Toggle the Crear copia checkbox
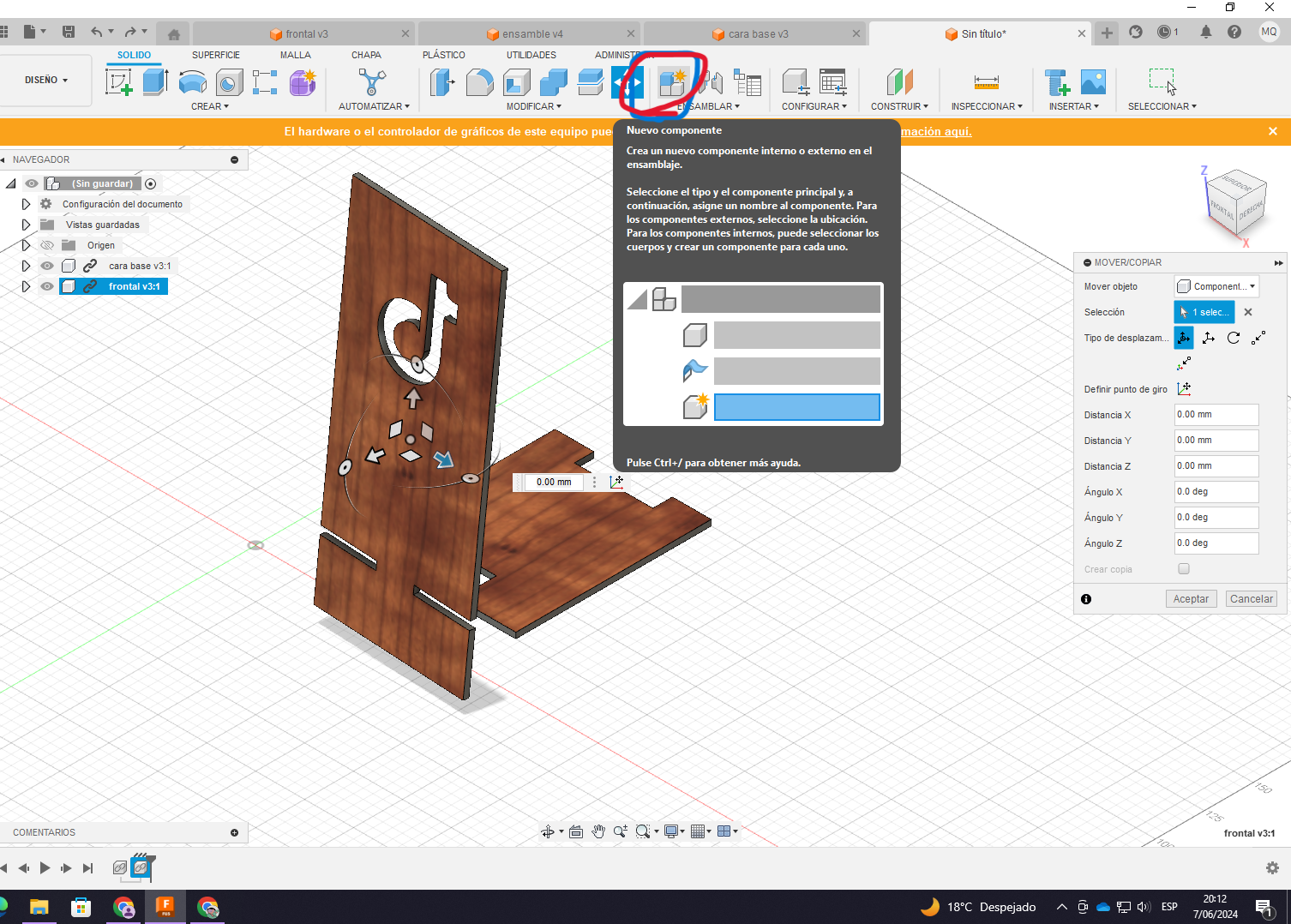Screen dimensions: 1291x924 tap(1184, 569)
